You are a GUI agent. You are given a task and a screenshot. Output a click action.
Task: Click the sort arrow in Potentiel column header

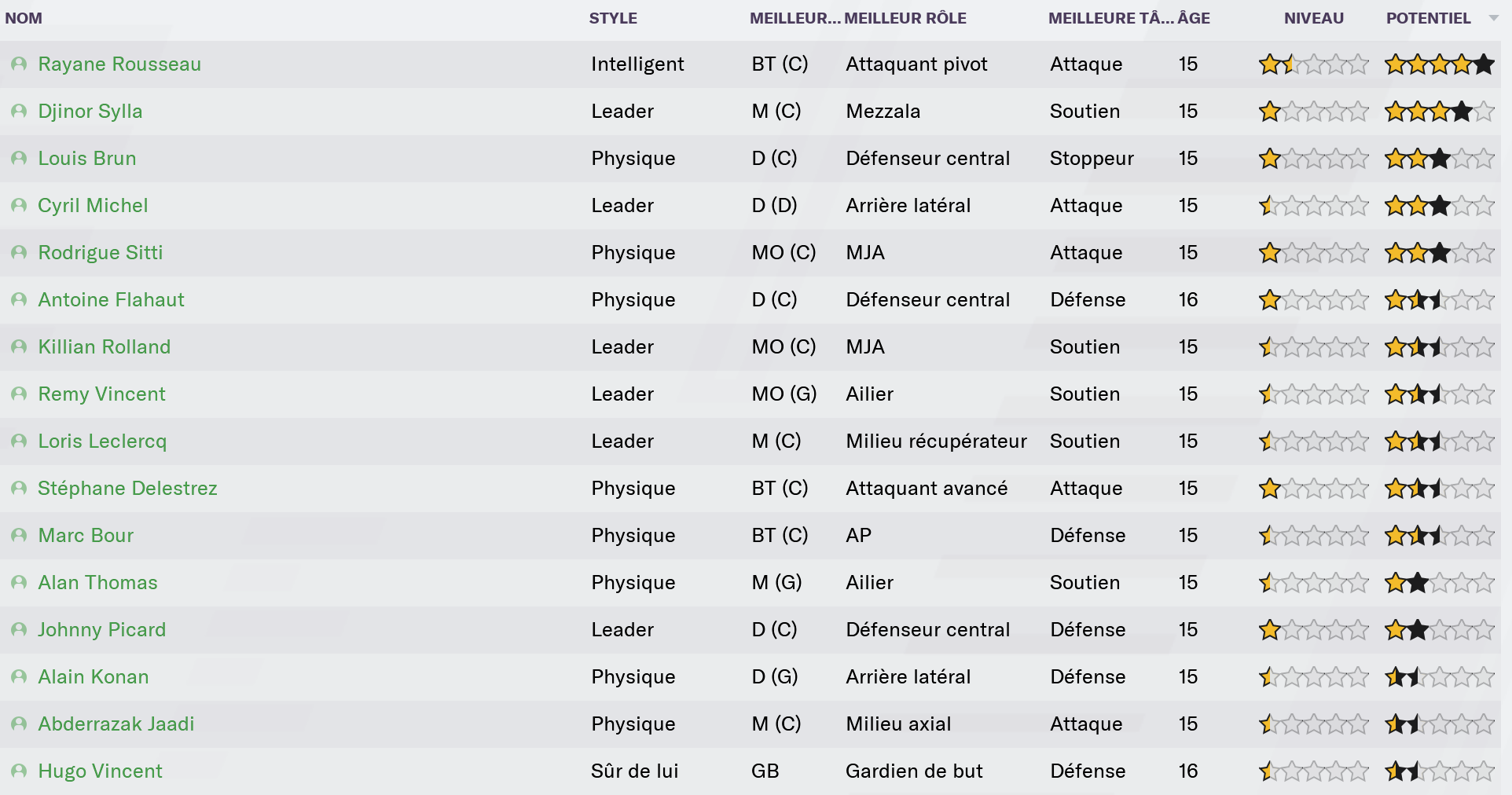click(1493, 18)
